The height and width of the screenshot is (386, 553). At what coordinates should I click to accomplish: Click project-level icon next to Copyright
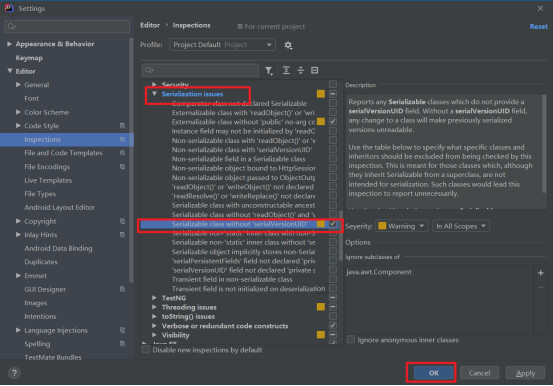tap(122, 221)
